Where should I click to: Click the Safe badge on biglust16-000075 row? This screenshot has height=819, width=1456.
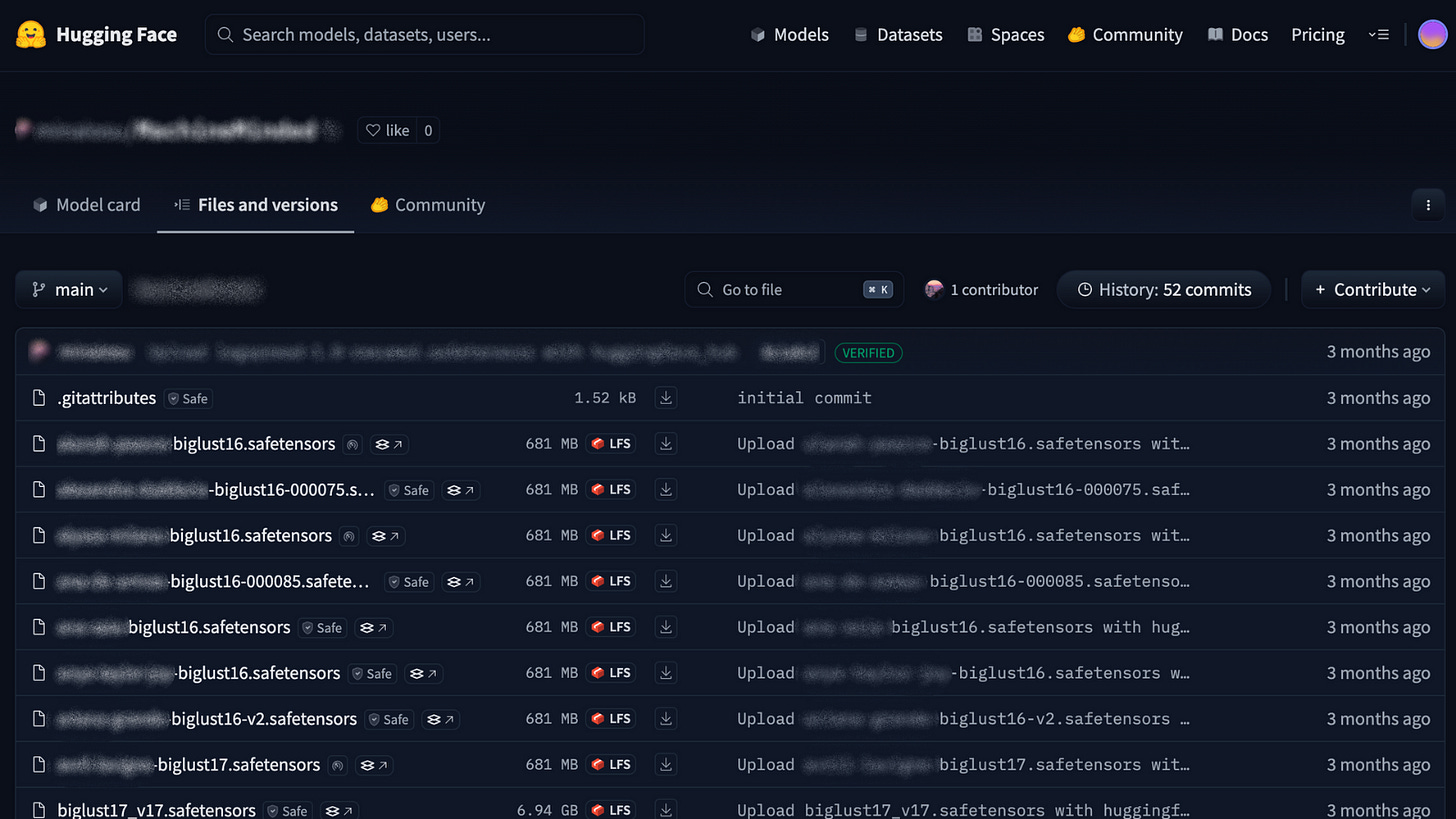(x=410, y=490)
